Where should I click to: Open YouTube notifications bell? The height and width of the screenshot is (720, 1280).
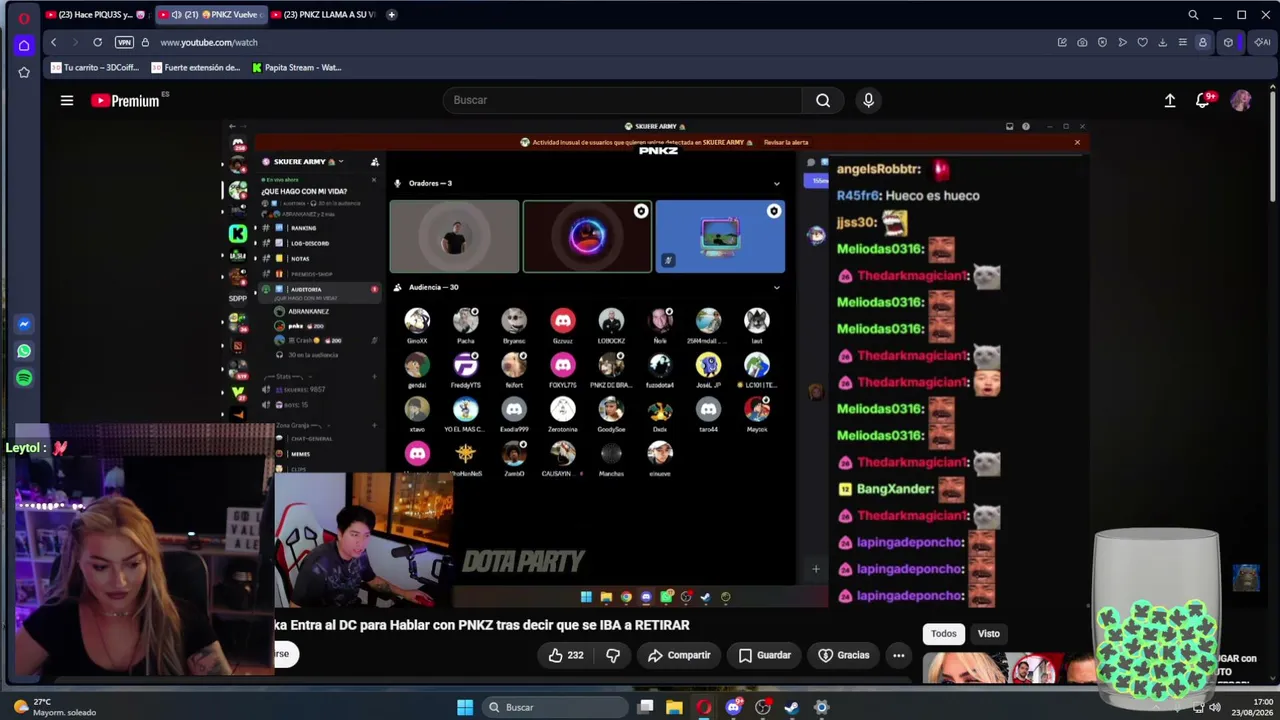click(x=1204, y=100)
